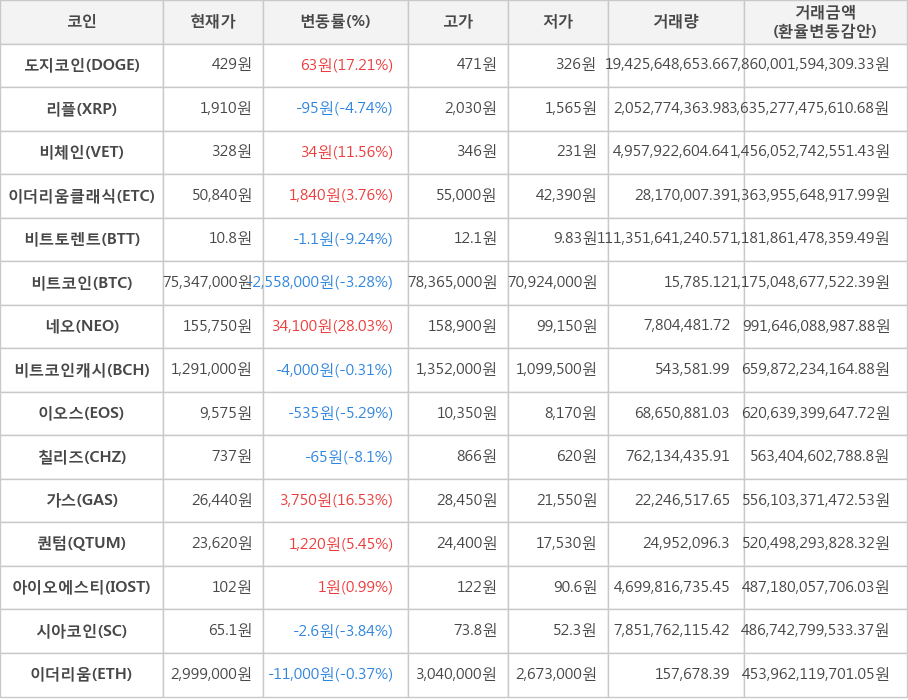Select the 비트코인캐시(BCH) coin name
The image size is (908, 700).
pyautogui.click(x=82, y=369)
